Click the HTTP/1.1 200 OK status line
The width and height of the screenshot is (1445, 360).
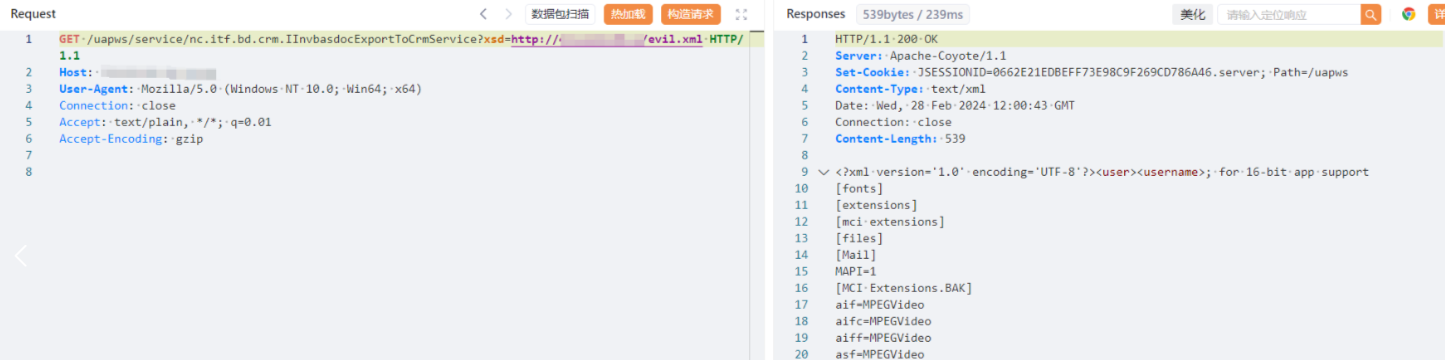coord(886,39)
